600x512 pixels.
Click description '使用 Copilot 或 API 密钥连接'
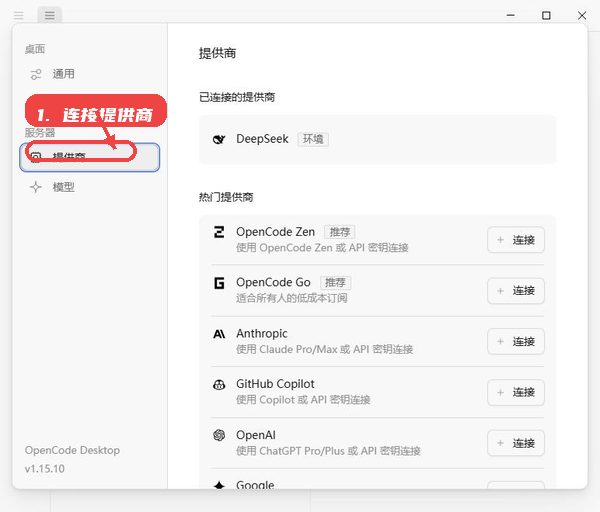(303, 400)
